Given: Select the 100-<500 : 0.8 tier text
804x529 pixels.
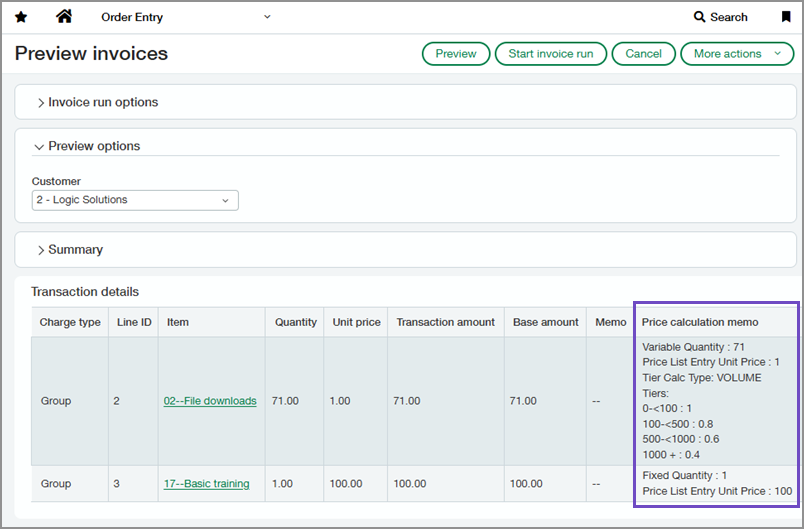Looking at the screenshot, I should click(677, 424).
